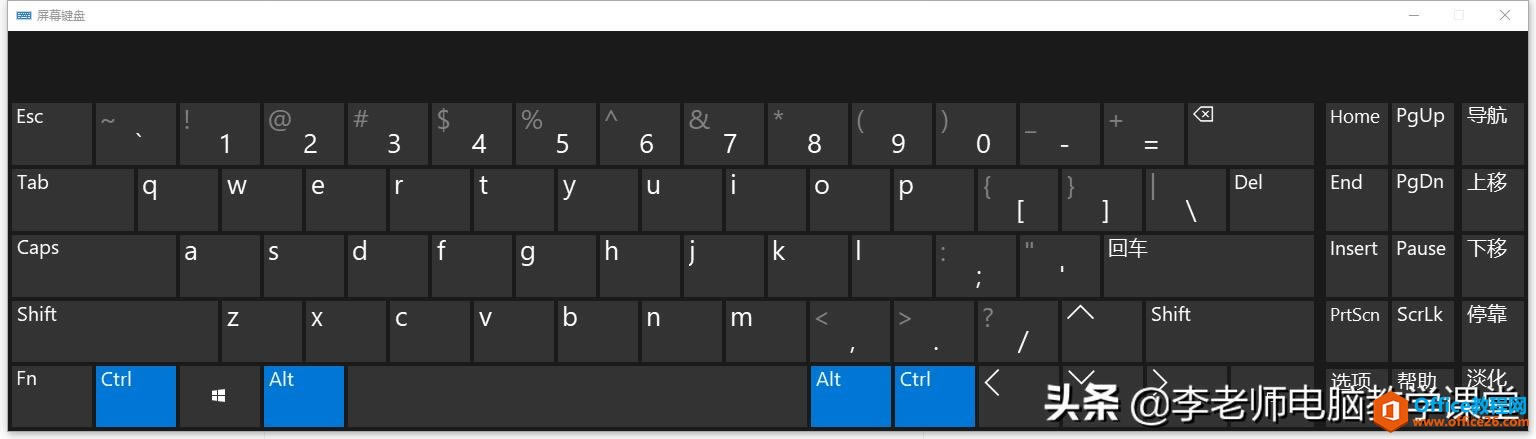Click the Esc key
The image size is (1536, 439).
click(52, 133)
